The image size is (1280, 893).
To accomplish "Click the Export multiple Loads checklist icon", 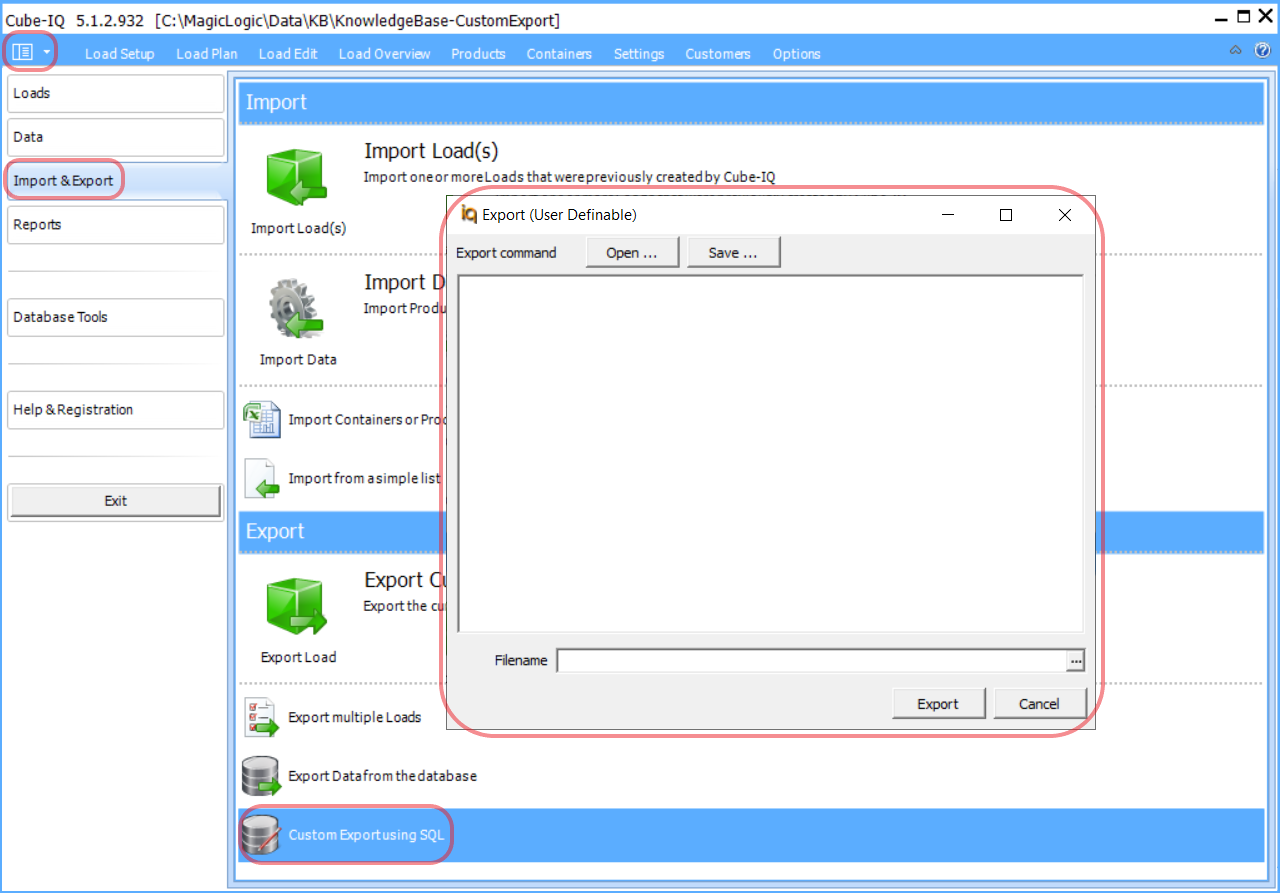I will coord(262,717).
